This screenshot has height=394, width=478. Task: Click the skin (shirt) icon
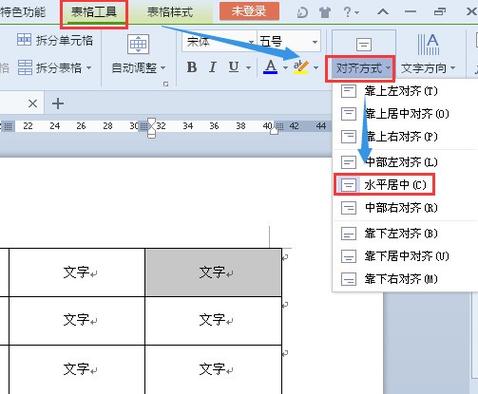325,12
